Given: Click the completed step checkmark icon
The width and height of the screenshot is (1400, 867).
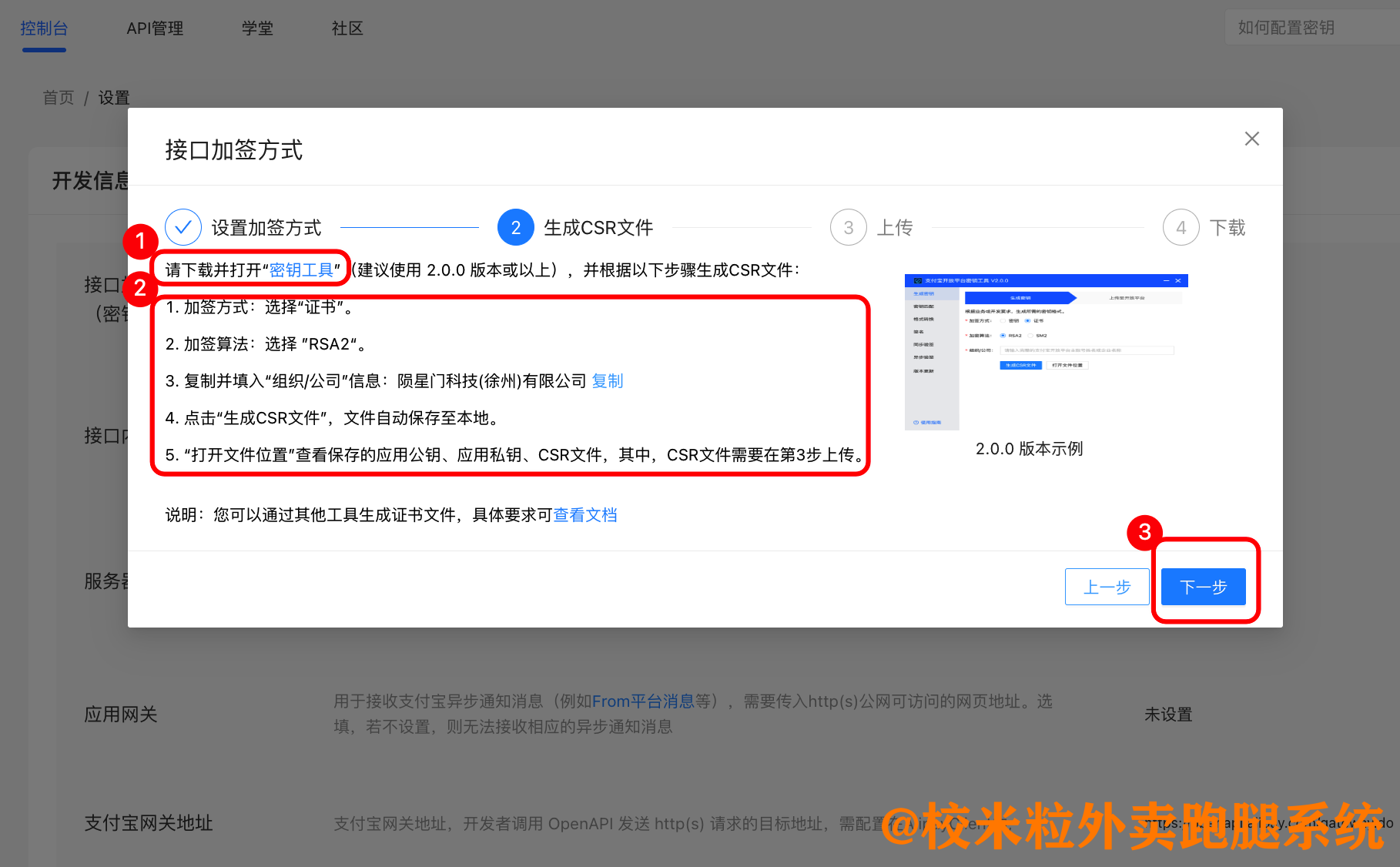Looking at the screenshot, I should click(x=183, y=227).
